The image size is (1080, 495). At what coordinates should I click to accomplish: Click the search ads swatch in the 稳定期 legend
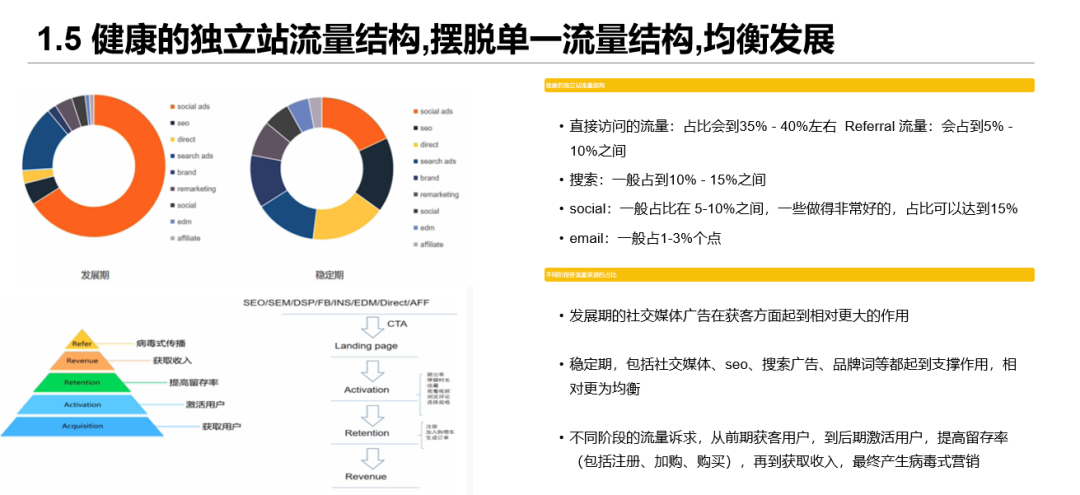pyautogui.click(x=415, y=161)
